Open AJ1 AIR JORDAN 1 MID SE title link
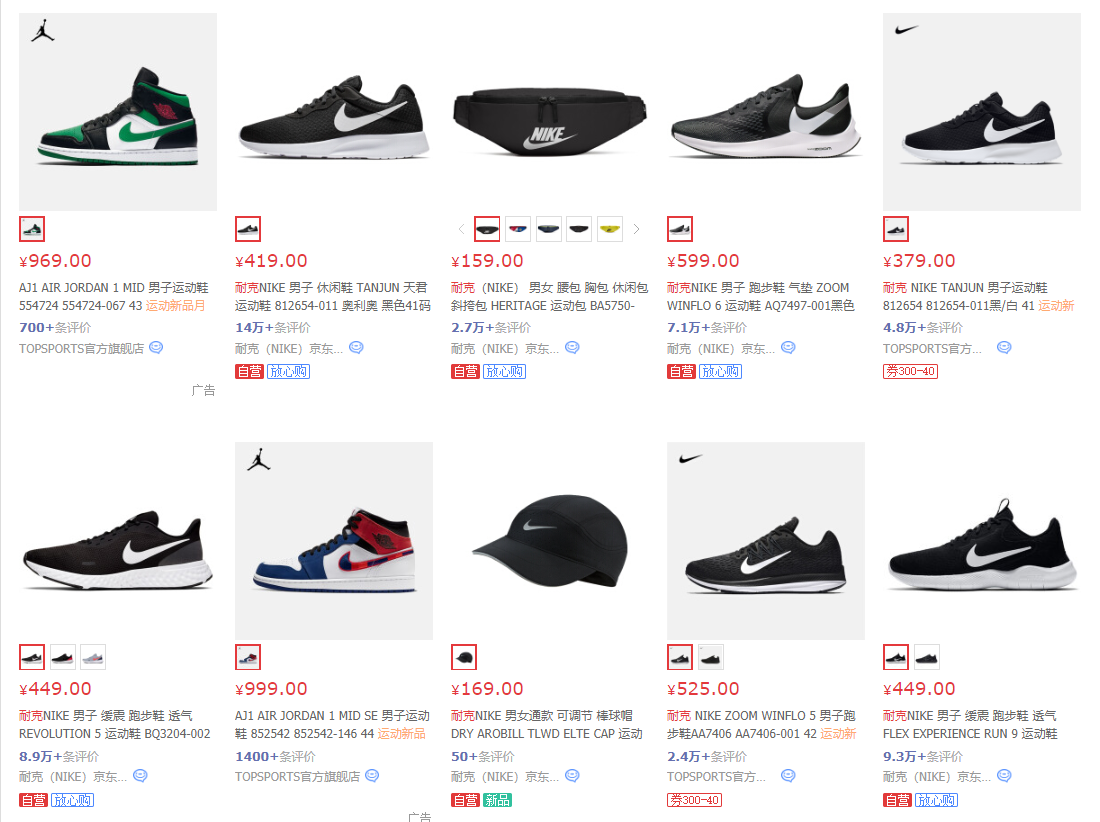Viewport: 1100px width, 822px height. tap(333, 725)
